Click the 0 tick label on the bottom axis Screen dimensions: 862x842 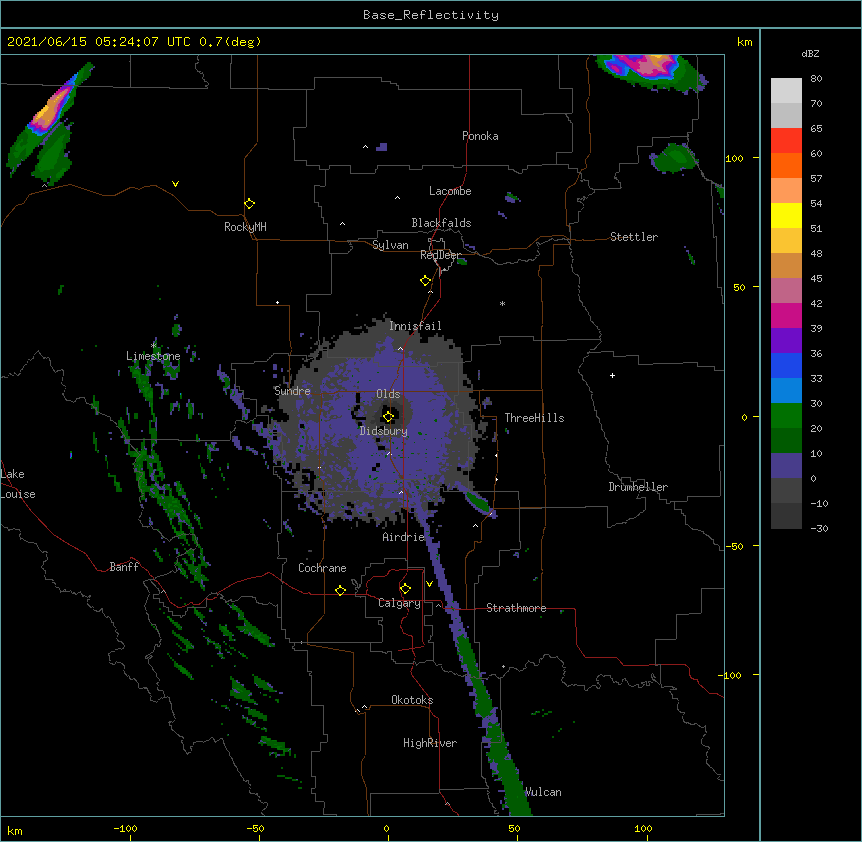pos(386,828)
